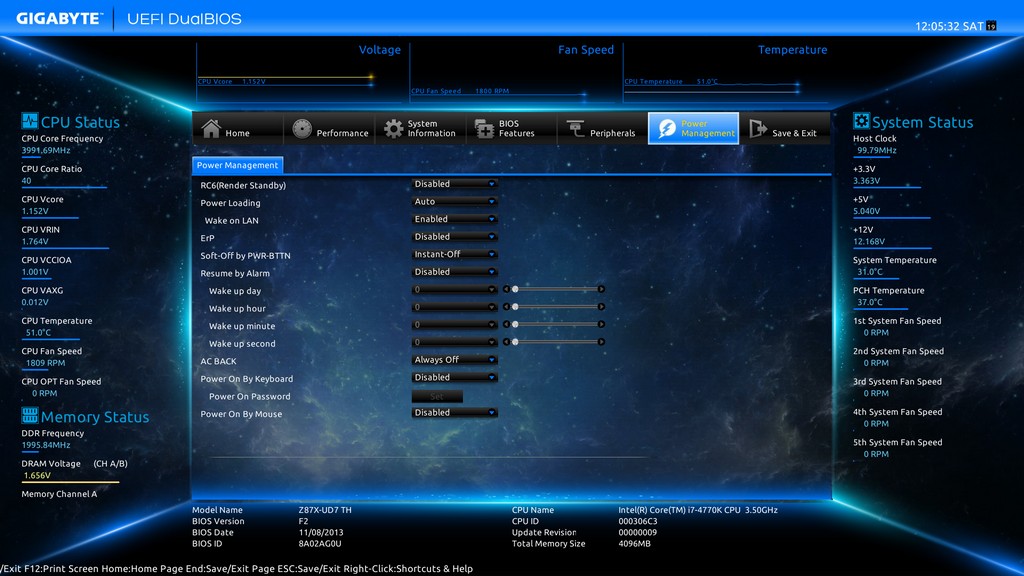Open Resume by Alarm dropdown
This screenshot has width=1024, height=576.
455,272
